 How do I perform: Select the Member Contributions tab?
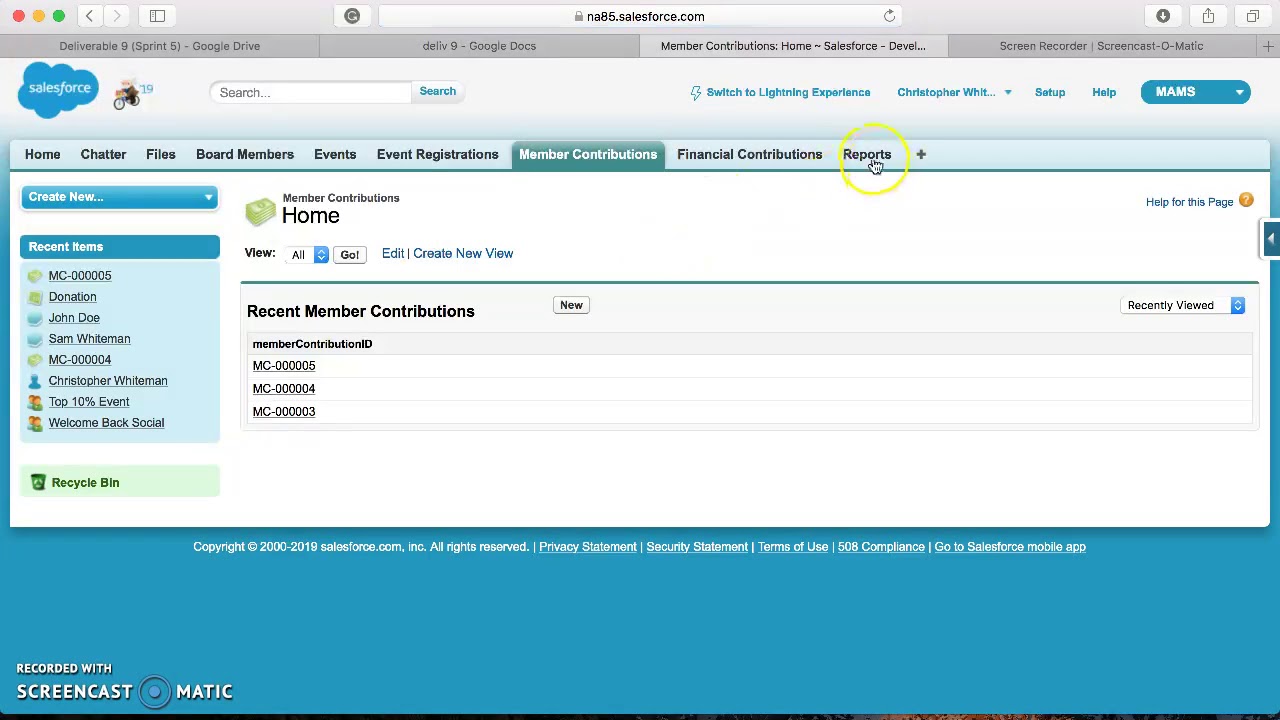pyautogui.click(x=588, y=155)
